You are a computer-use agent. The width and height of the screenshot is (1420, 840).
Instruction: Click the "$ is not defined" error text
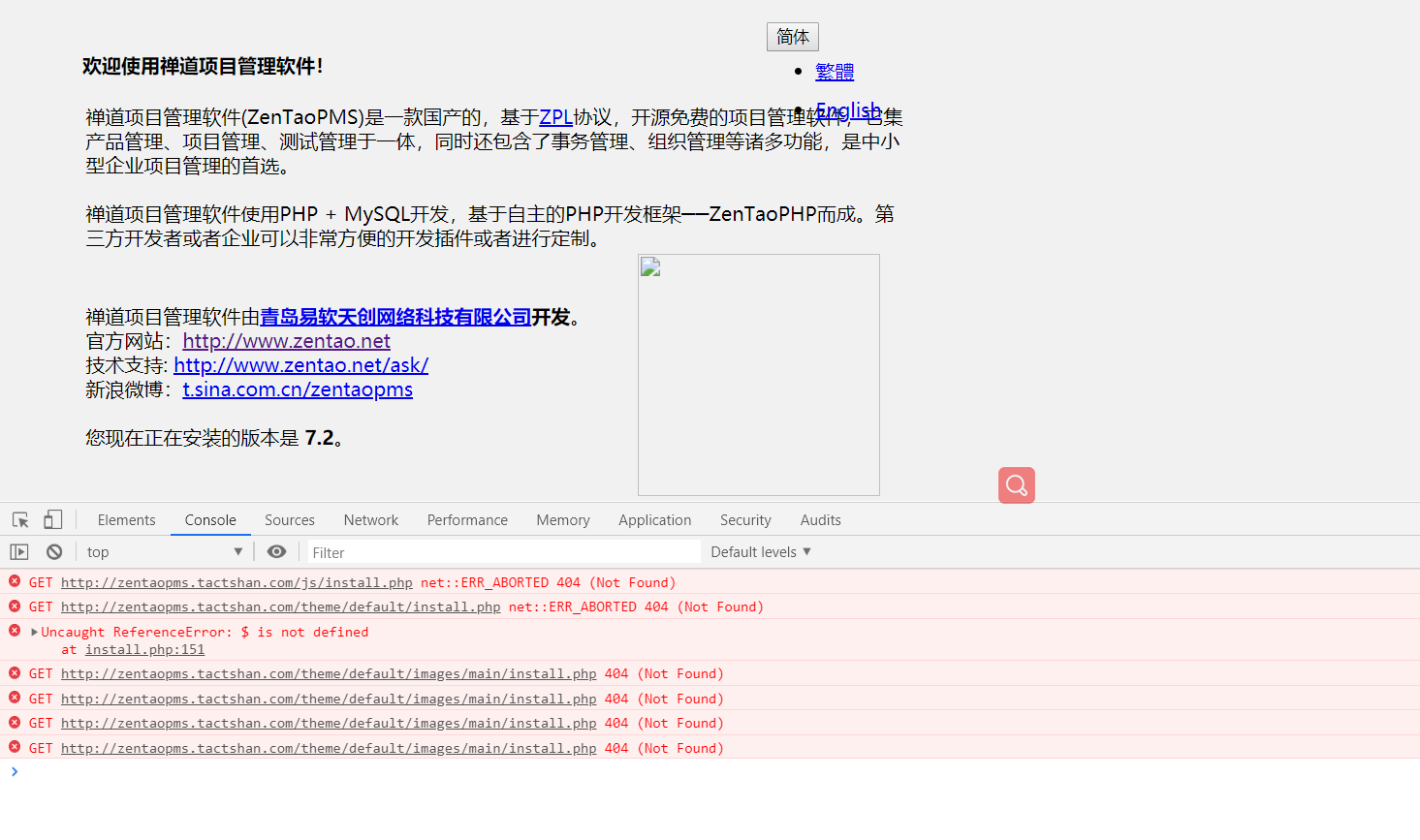304,632
